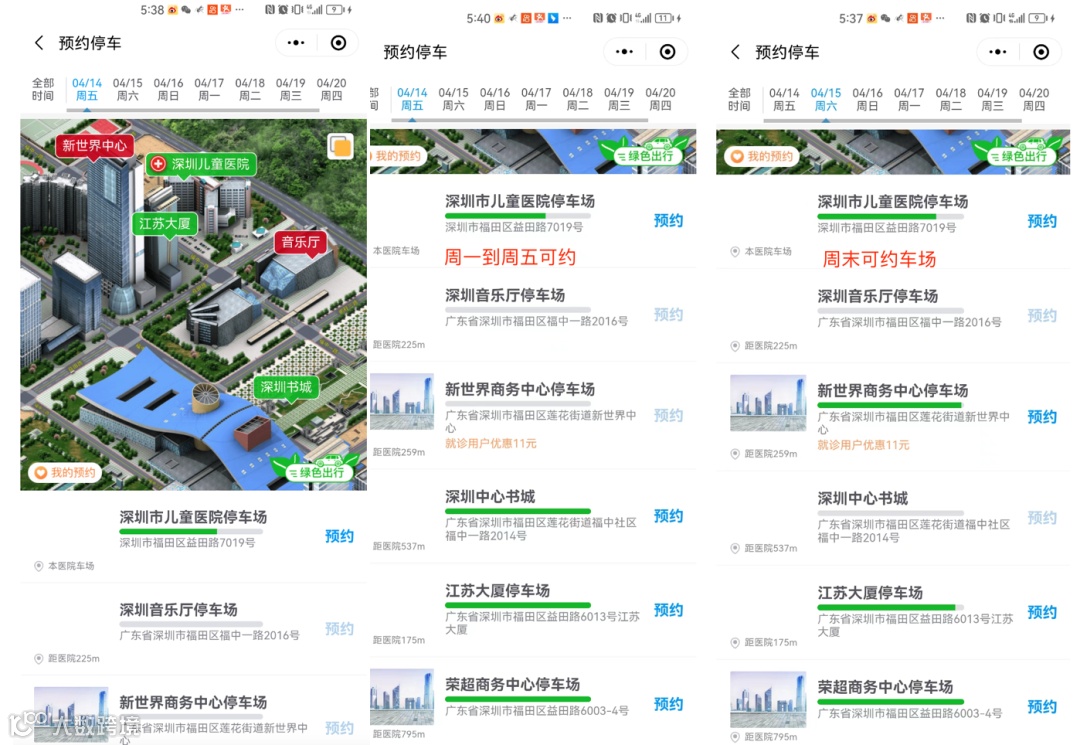Reserve 深圳中心书城 in right screen
This screenshot has height=745, width=1080.
tap(1041, 518)
